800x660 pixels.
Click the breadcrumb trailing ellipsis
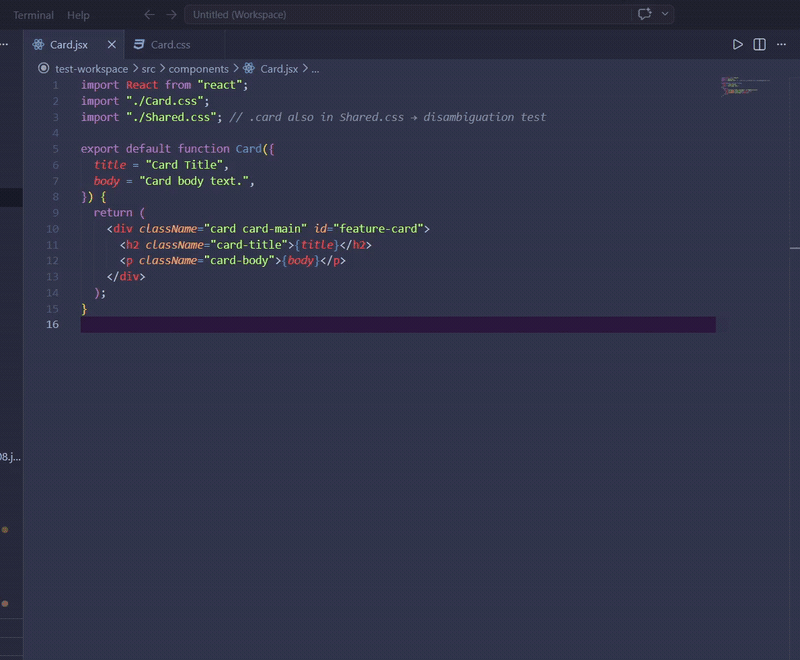315,69
